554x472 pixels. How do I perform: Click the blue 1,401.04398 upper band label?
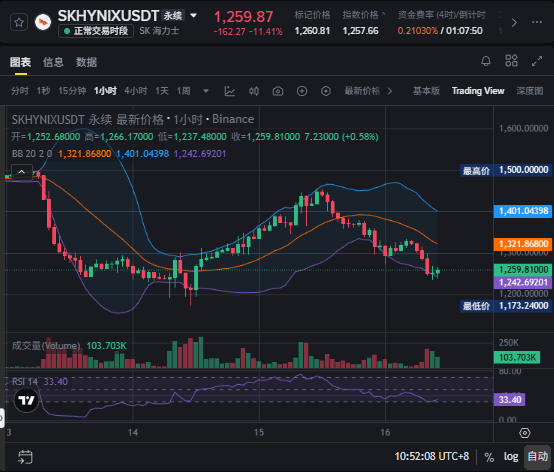point(523,211)
